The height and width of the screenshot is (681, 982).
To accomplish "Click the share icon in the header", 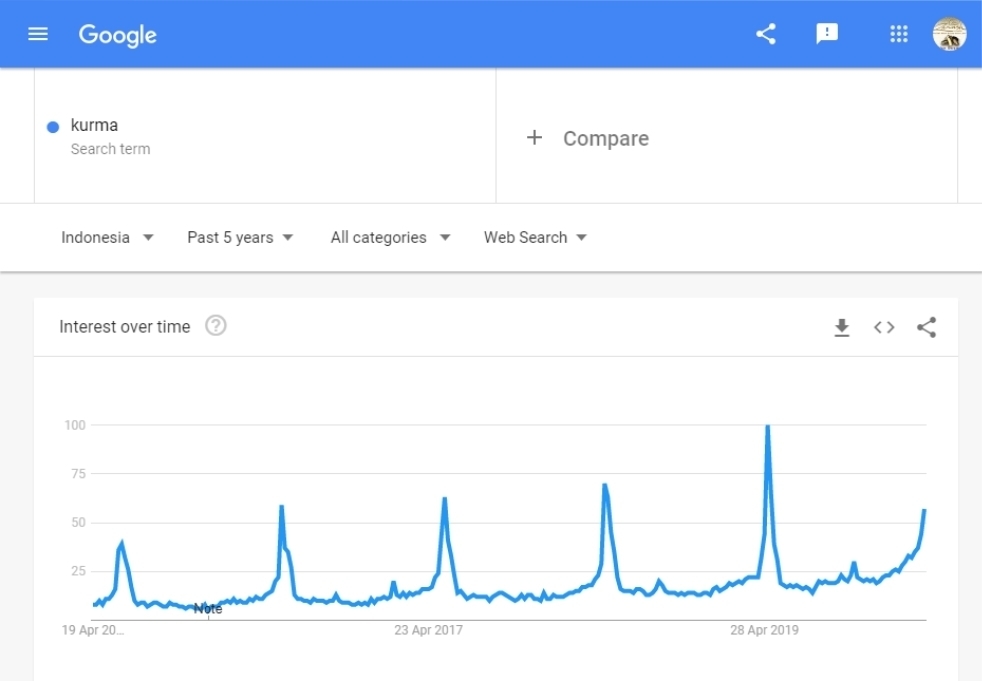I will [x=766, y=34].
